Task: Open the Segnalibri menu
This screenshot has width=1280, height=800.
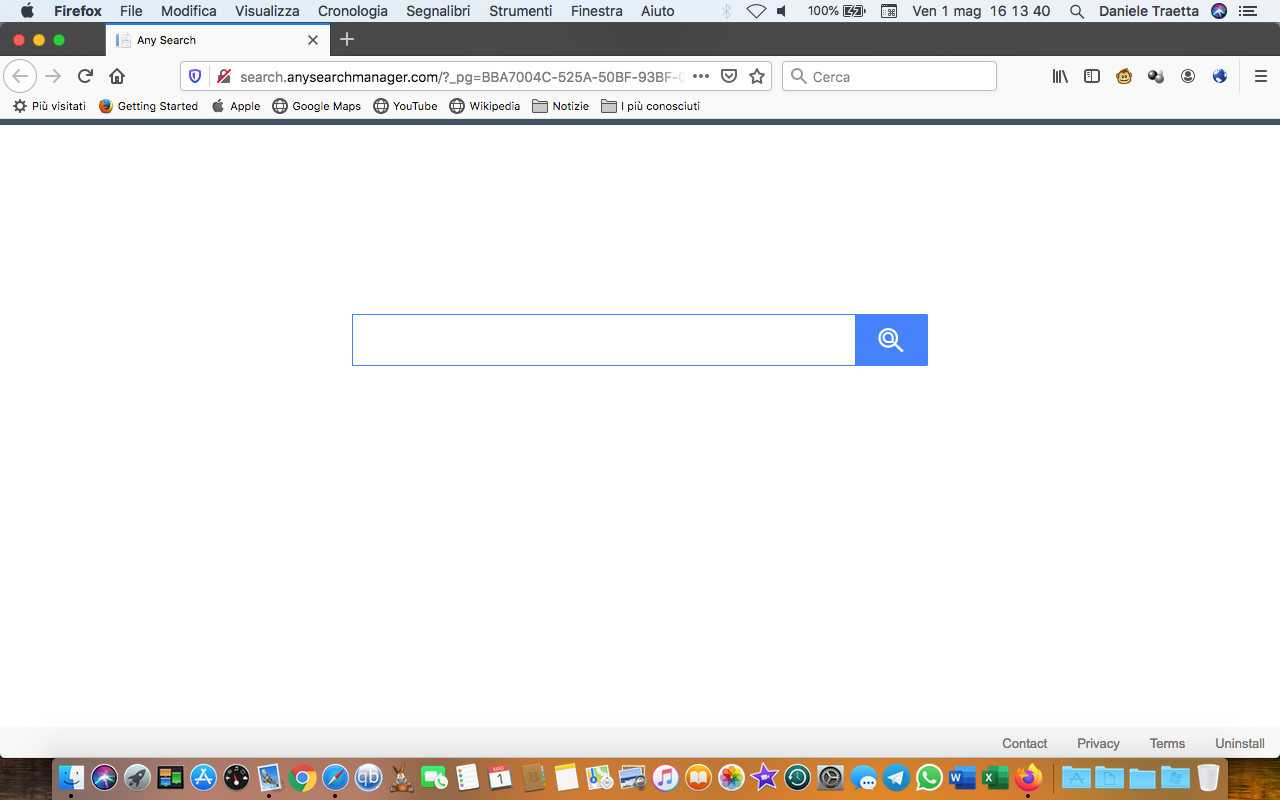Action: pos(438,11)
